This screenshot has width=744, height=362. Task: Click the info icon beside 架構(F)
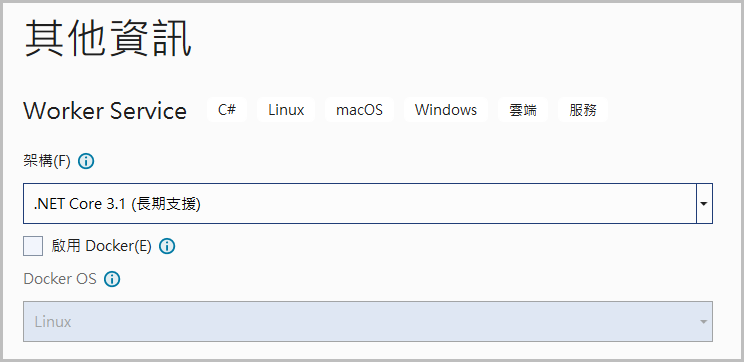pyautogui.click(x=86, y=162)
